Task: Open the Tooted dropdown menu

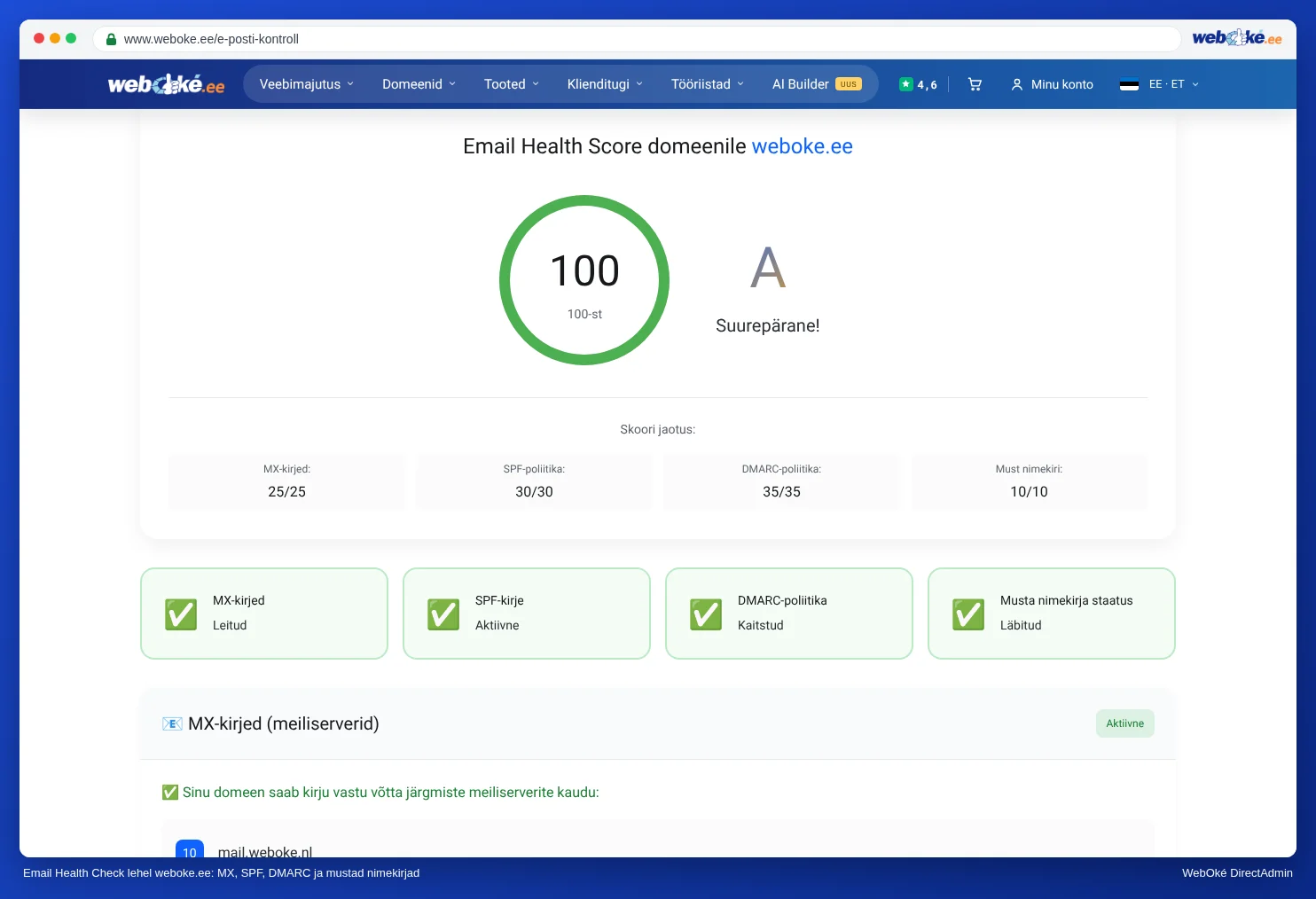Action: coord(512,84)
